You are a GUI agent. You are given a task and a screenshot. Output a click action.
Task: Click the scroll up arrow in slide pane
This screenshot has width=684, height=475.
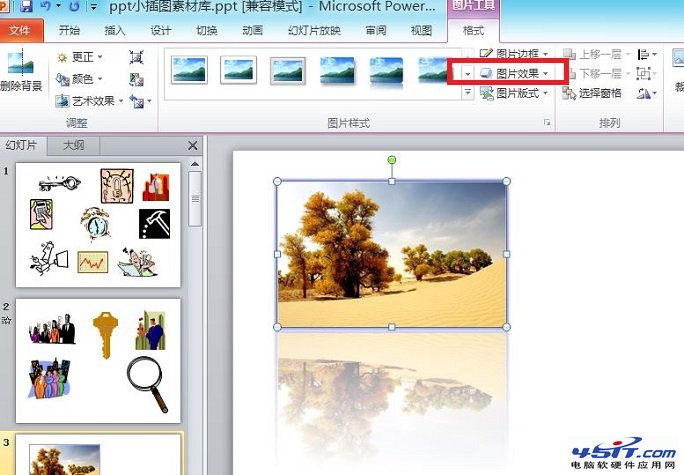pyautogui.click(x=195, y=164)
